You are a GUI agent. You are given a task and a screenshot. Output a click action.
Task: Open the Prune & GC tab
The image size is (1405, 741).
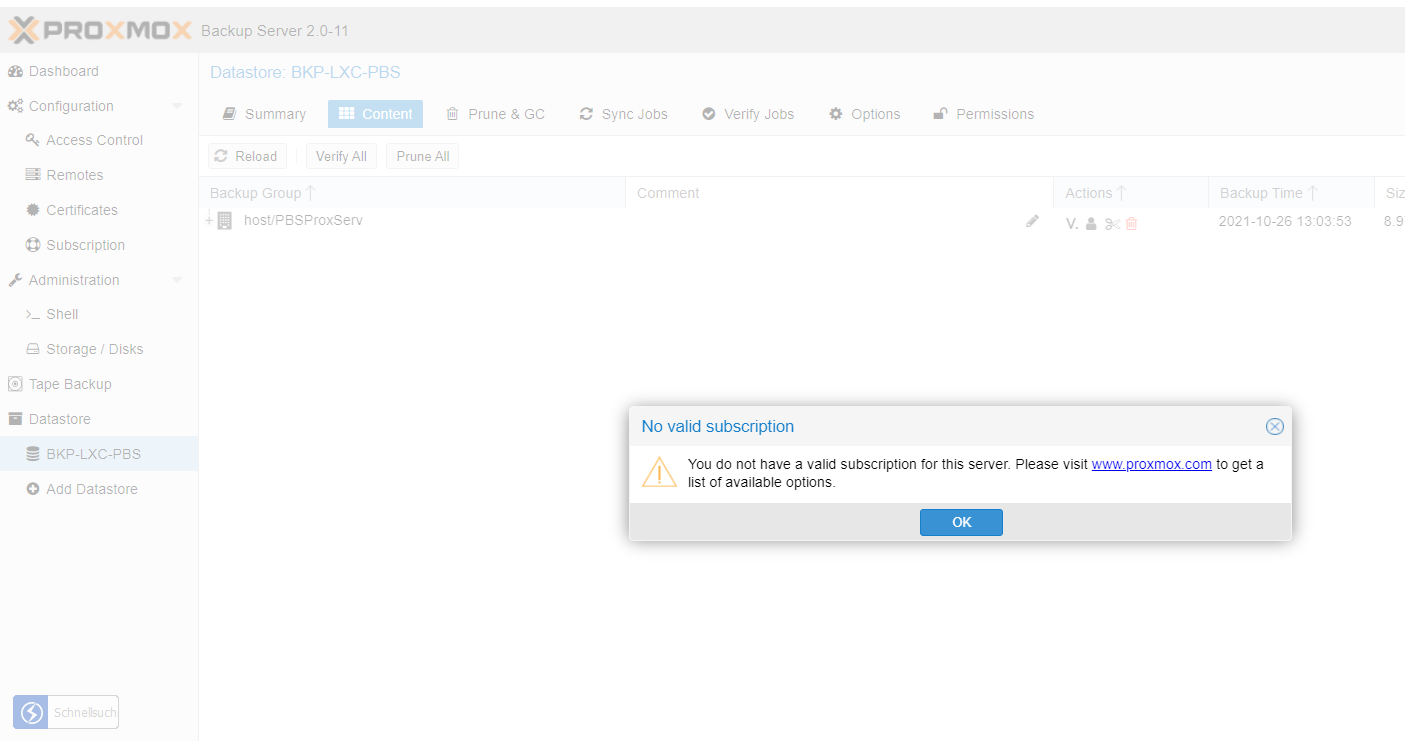pyautogui.click(x=496, y=114)
